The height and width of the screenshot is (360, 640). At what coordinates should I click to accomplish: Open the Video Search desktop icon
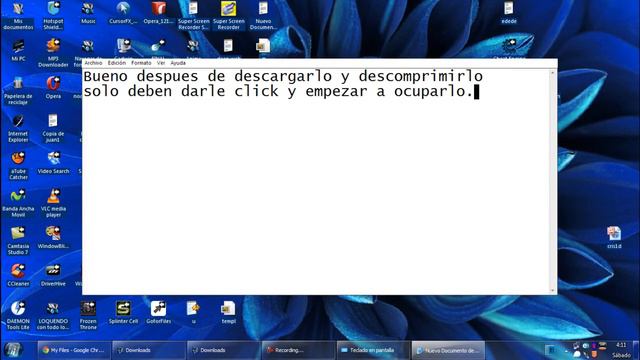(53, 163)
